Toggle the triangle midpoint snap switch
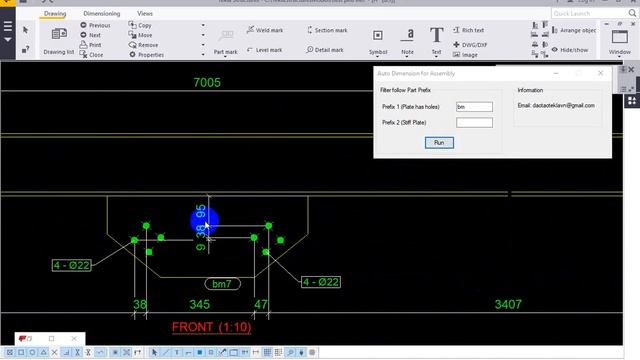Viewport: 640px width, 360px height. coord(43,352)
